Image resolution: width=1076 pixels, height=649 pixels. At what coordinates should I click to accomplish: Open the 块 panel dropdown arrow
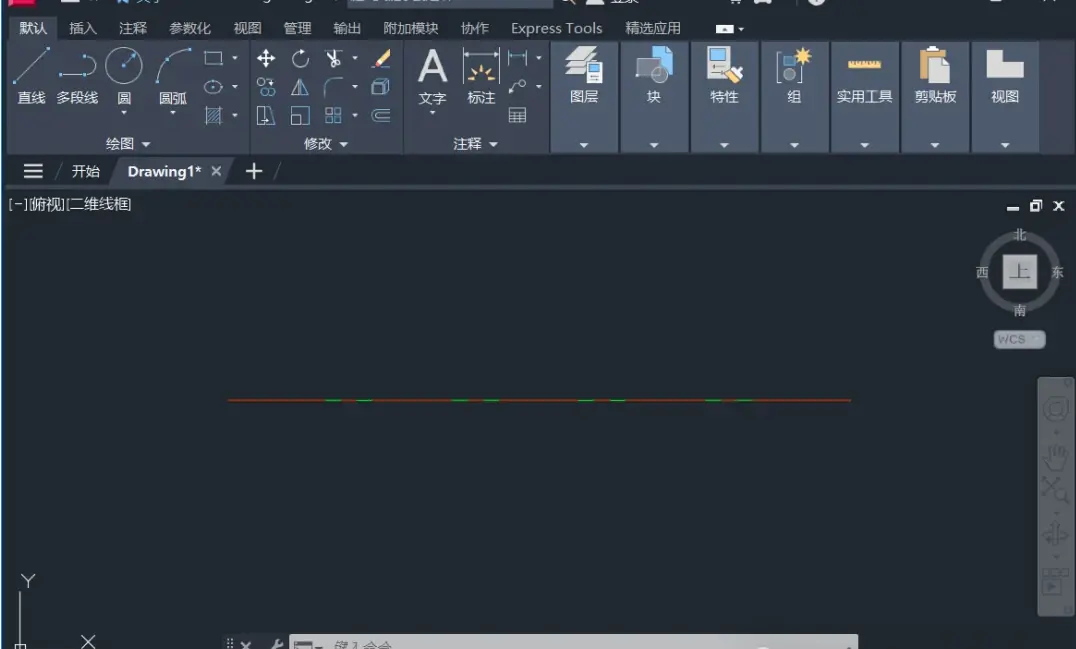coord(654,145)
